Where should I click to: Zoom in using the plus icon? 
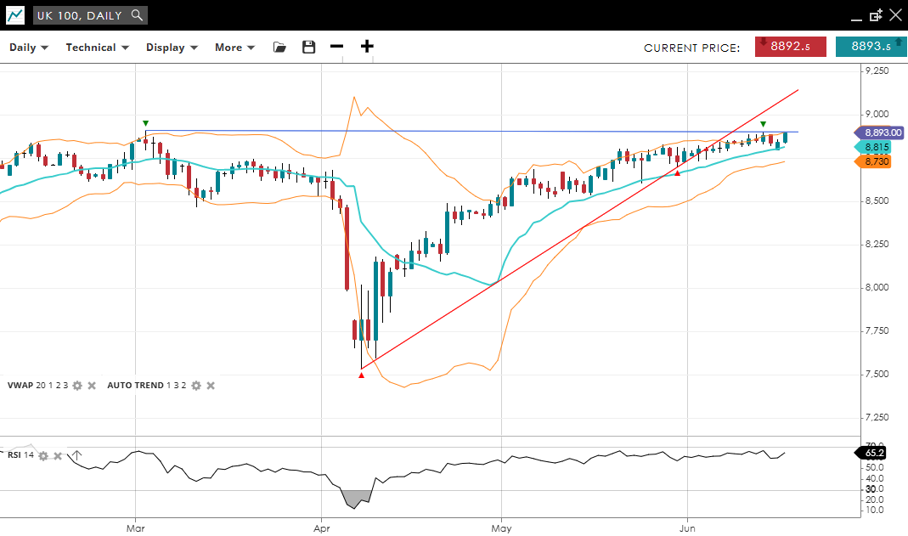click(x=367, y=47)
